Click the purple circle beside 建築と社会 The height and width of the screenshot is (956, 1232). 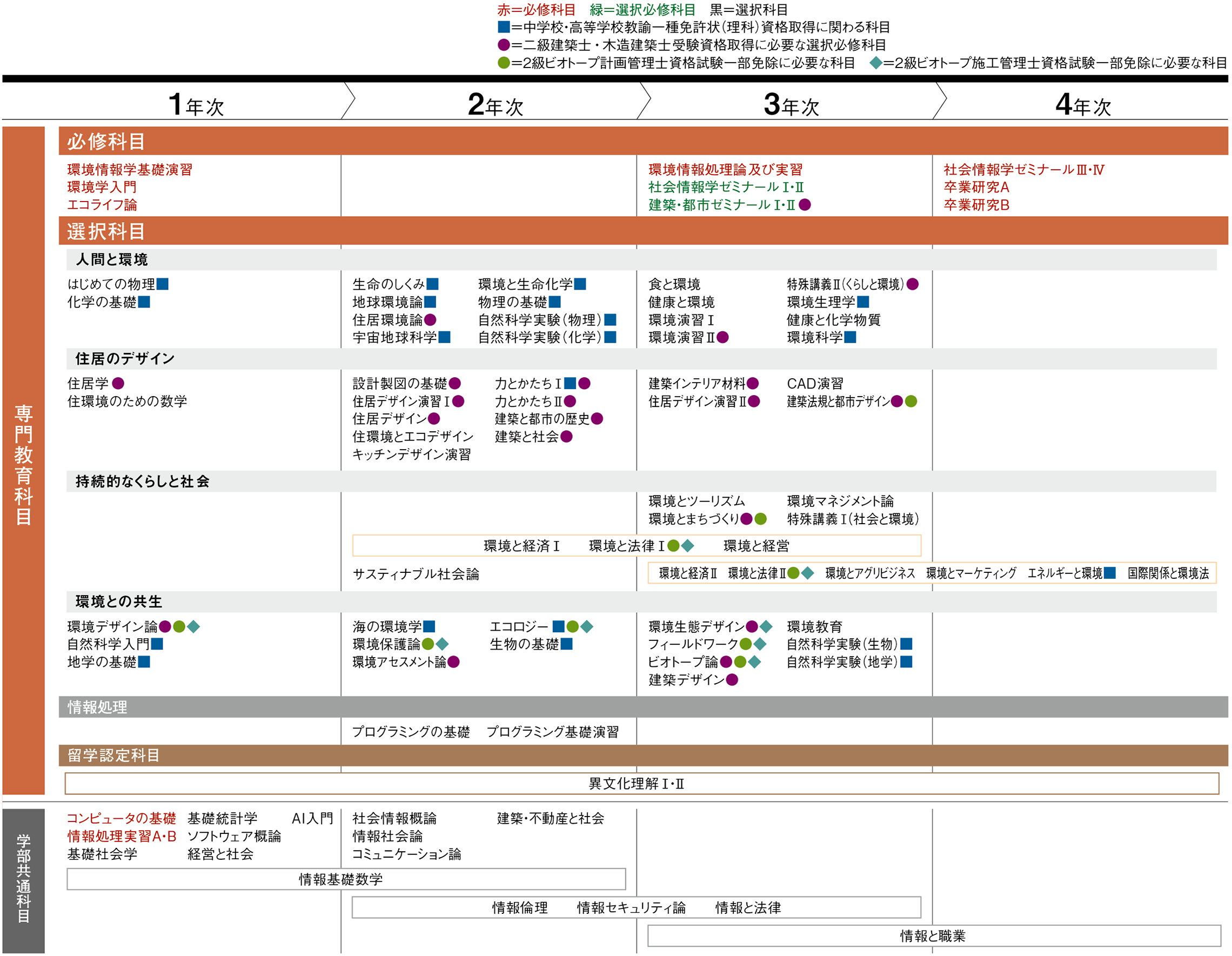click(x=566, y=437)
